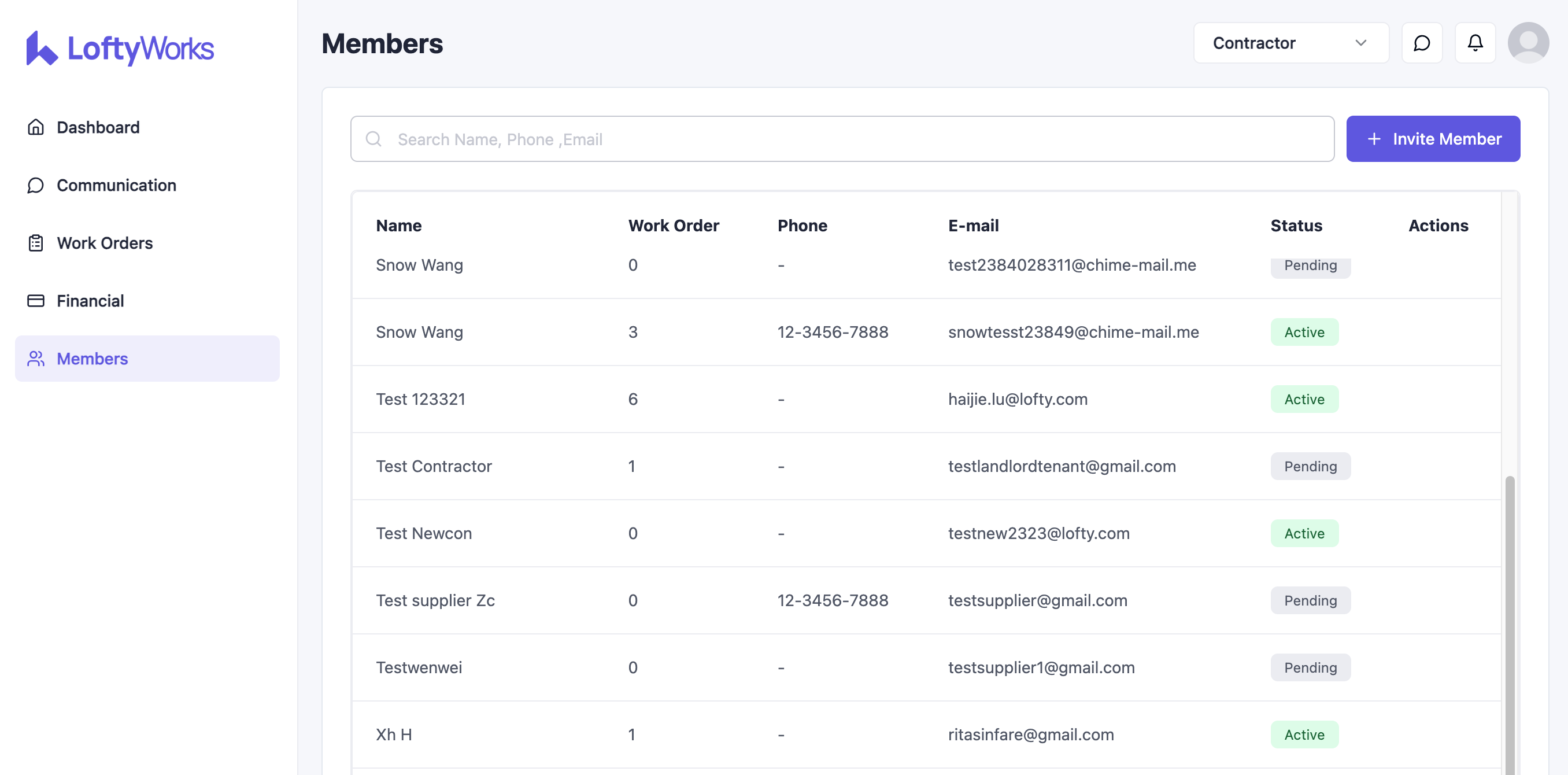The height and width of the screenshot is (775, 1568).
Task: Click the Communication chat bubble icon in sidebar
Action: coord(36,185)
